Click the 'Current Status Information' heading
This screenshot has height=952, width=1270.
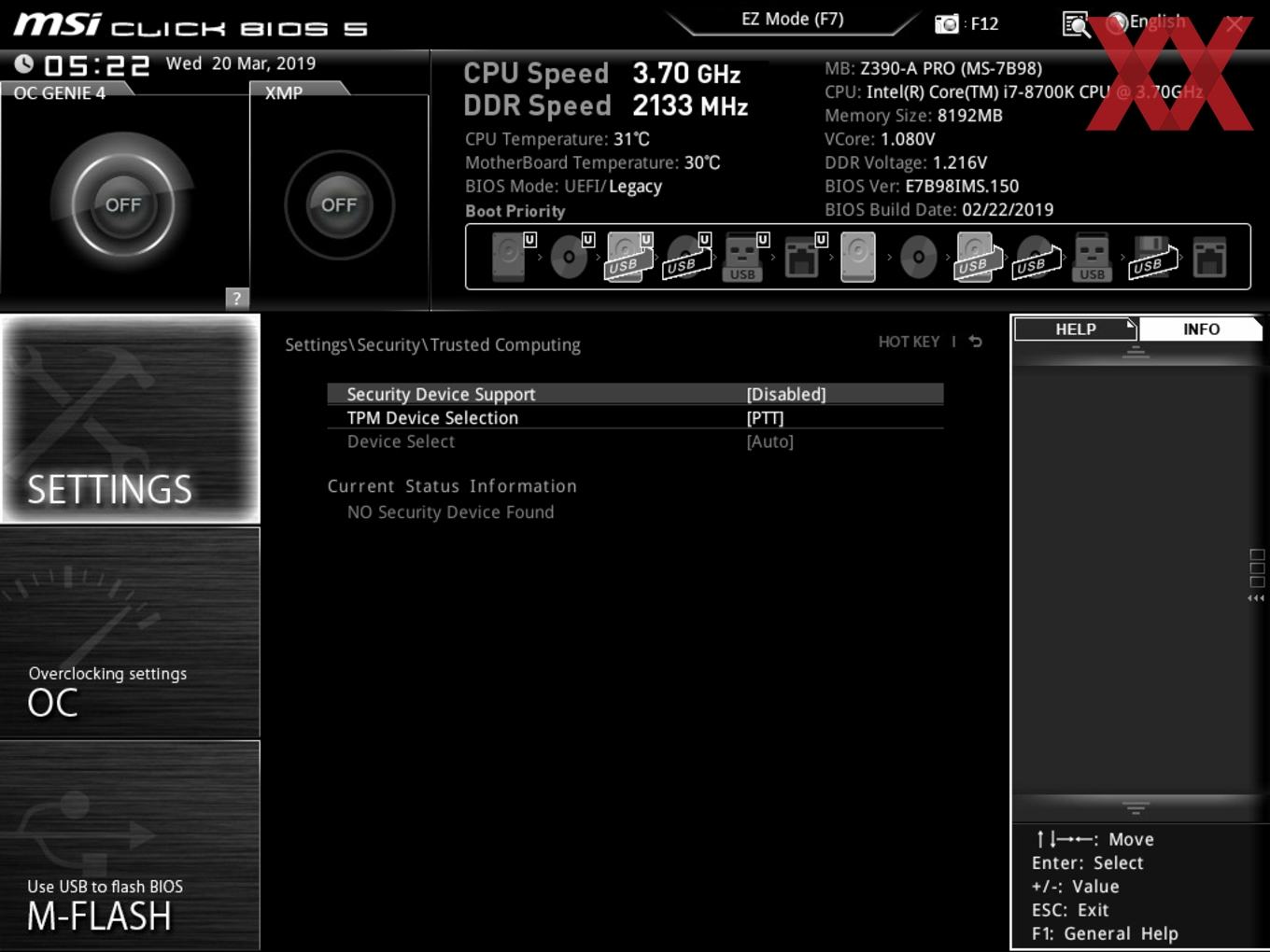point(452,486)
